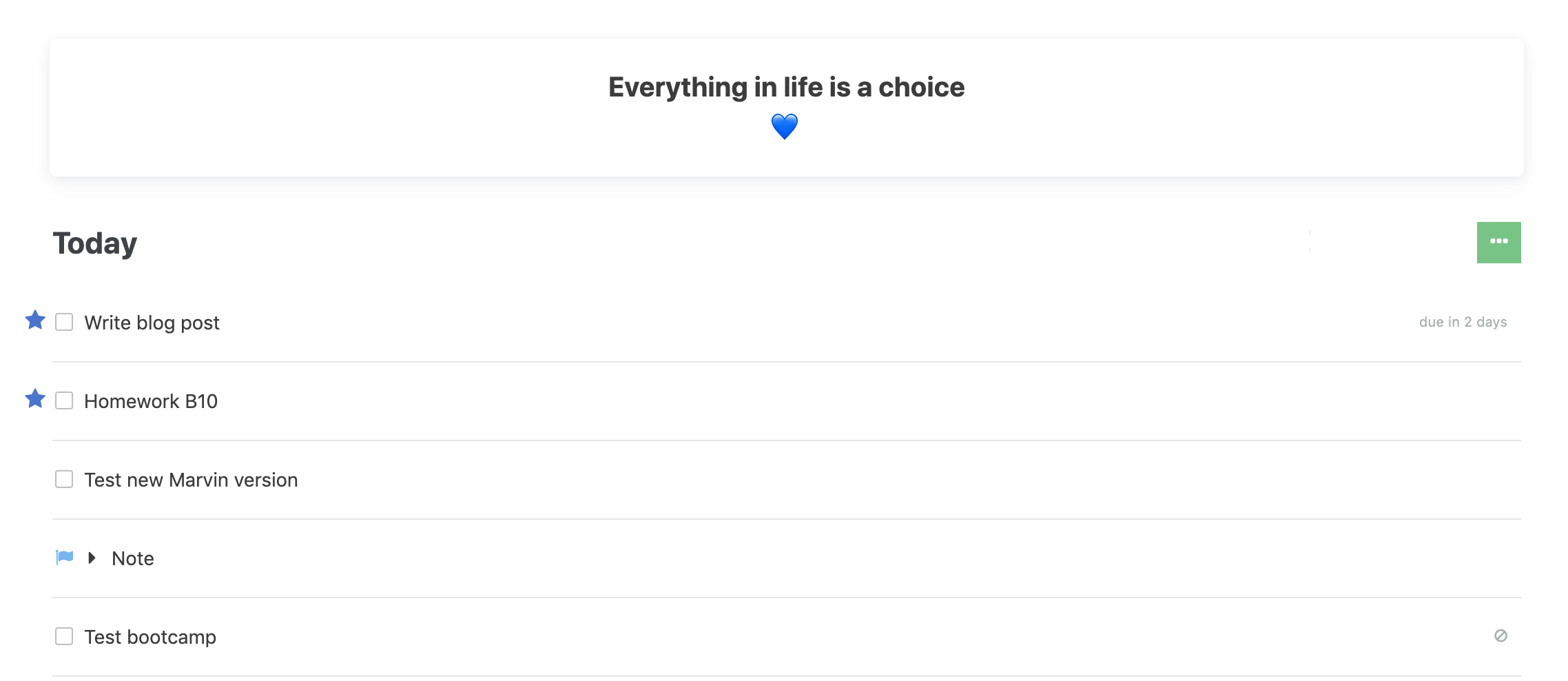Click the star beside Homework B10

[35, 398]
